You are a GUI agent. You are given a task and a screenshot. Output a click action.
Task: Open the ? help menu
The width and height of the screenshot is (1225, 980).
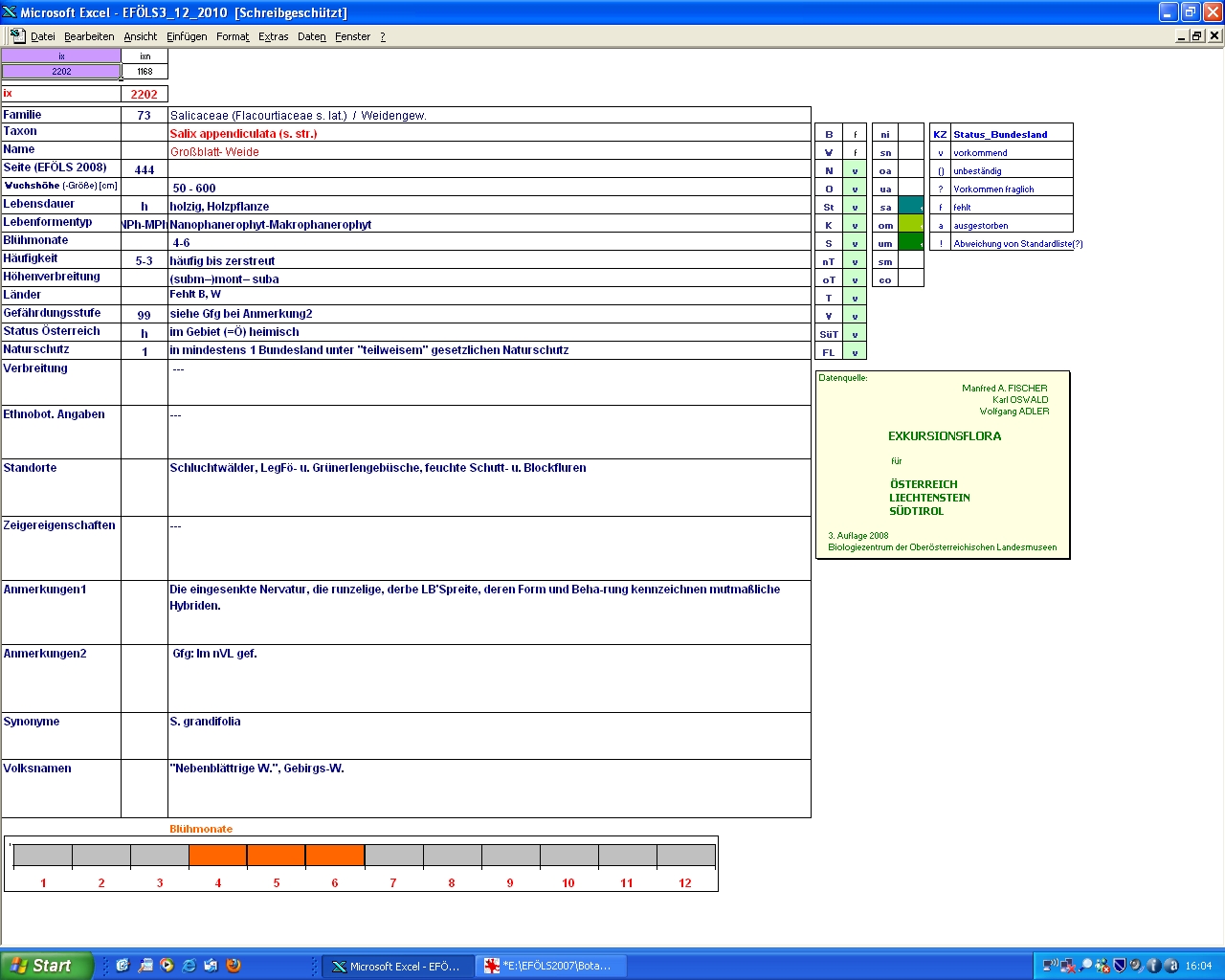point(383,36)
